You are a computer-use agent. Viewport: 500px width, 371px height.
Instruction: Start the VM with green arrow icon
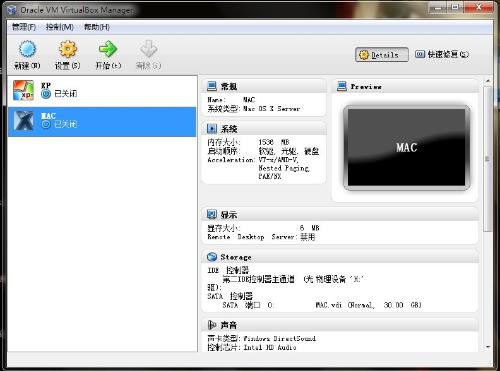pos(108,49)
